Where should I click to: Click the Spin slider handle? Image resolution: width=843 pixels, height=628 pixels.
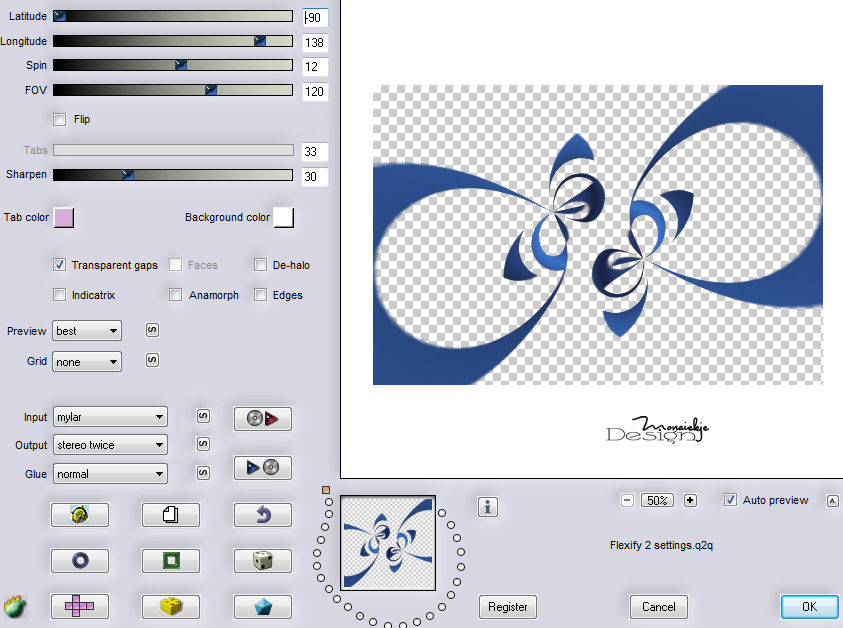coord(181,66)
